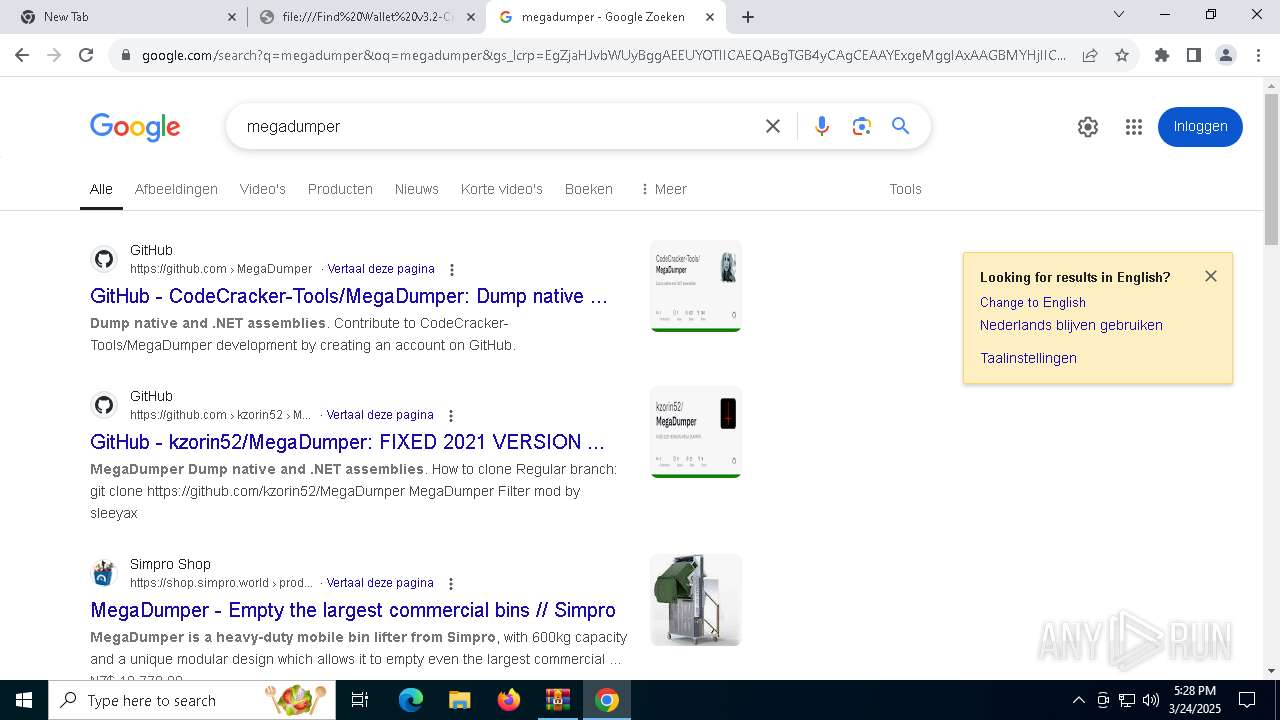
Task: Open Google quick settings gear
Action: (x=1088, y=127)
